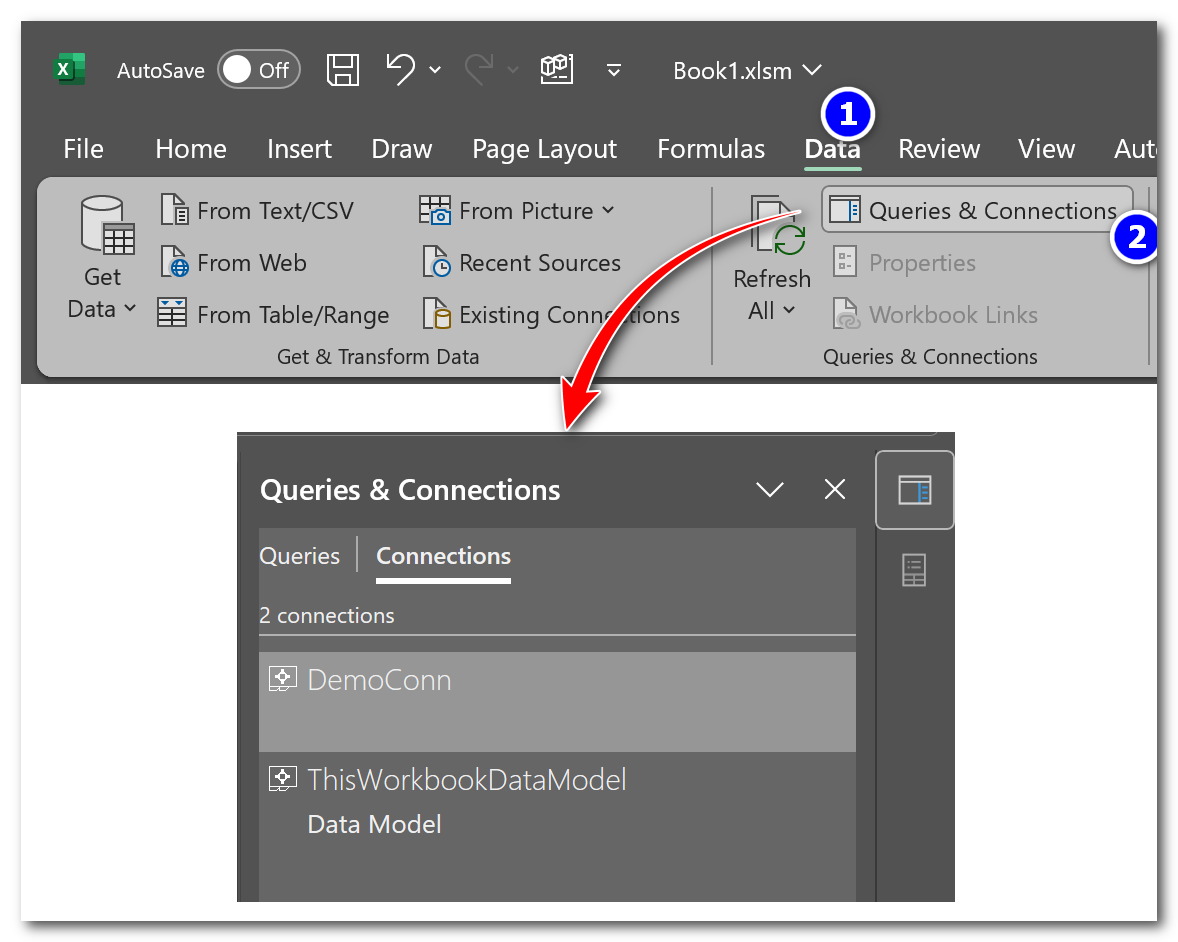
Task: Open the Undo history dropdown arrow
Action: click(435, 70)
